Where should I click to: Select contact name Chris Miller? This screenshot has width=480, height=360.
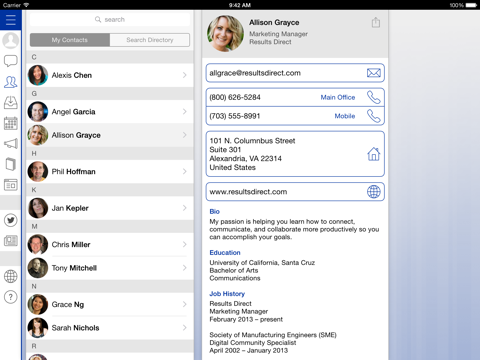[x=71, y=244]
